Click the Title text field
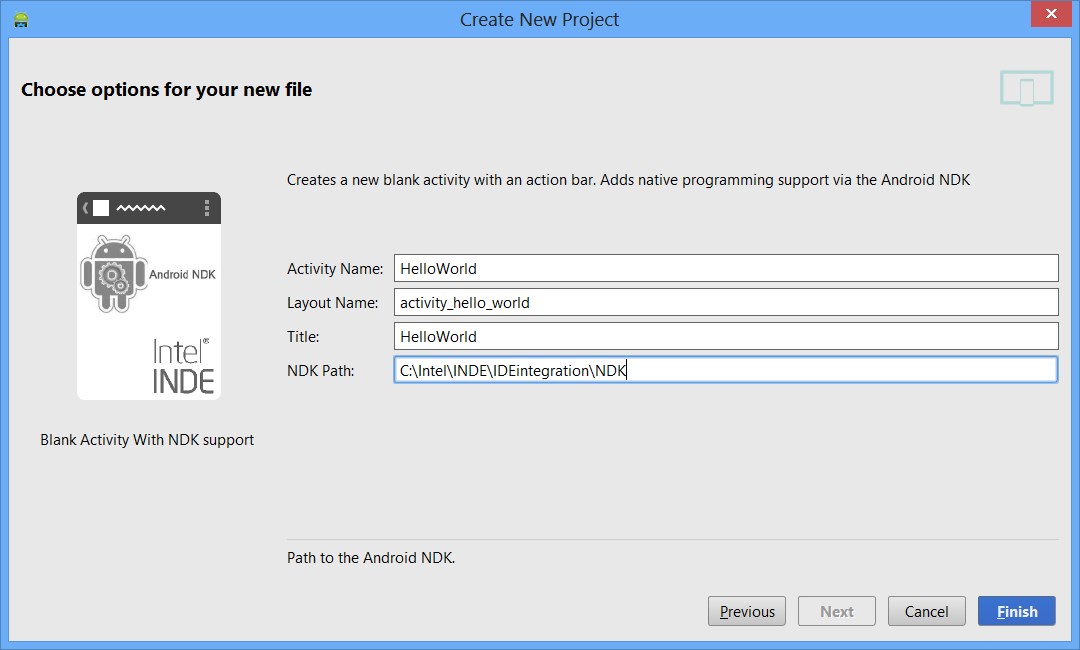This screenshot has width=1080, height=650. pos(726,336)
